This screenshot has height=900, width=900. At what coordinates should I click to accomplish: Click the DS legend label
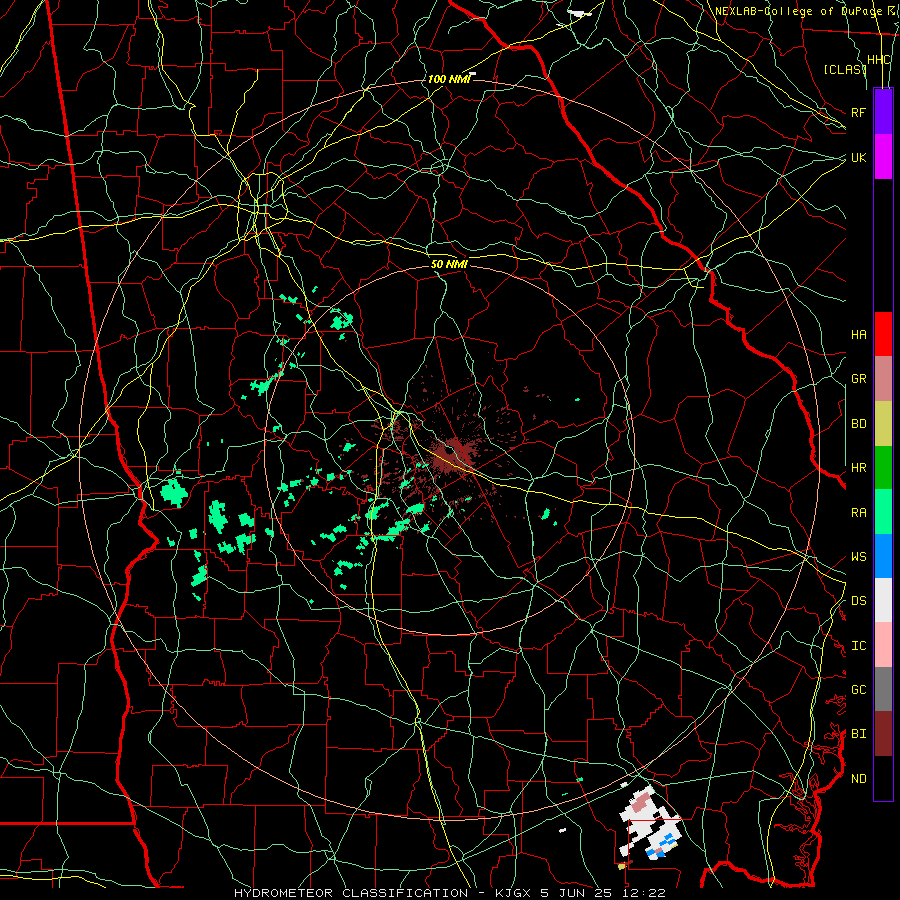point(858,601)
